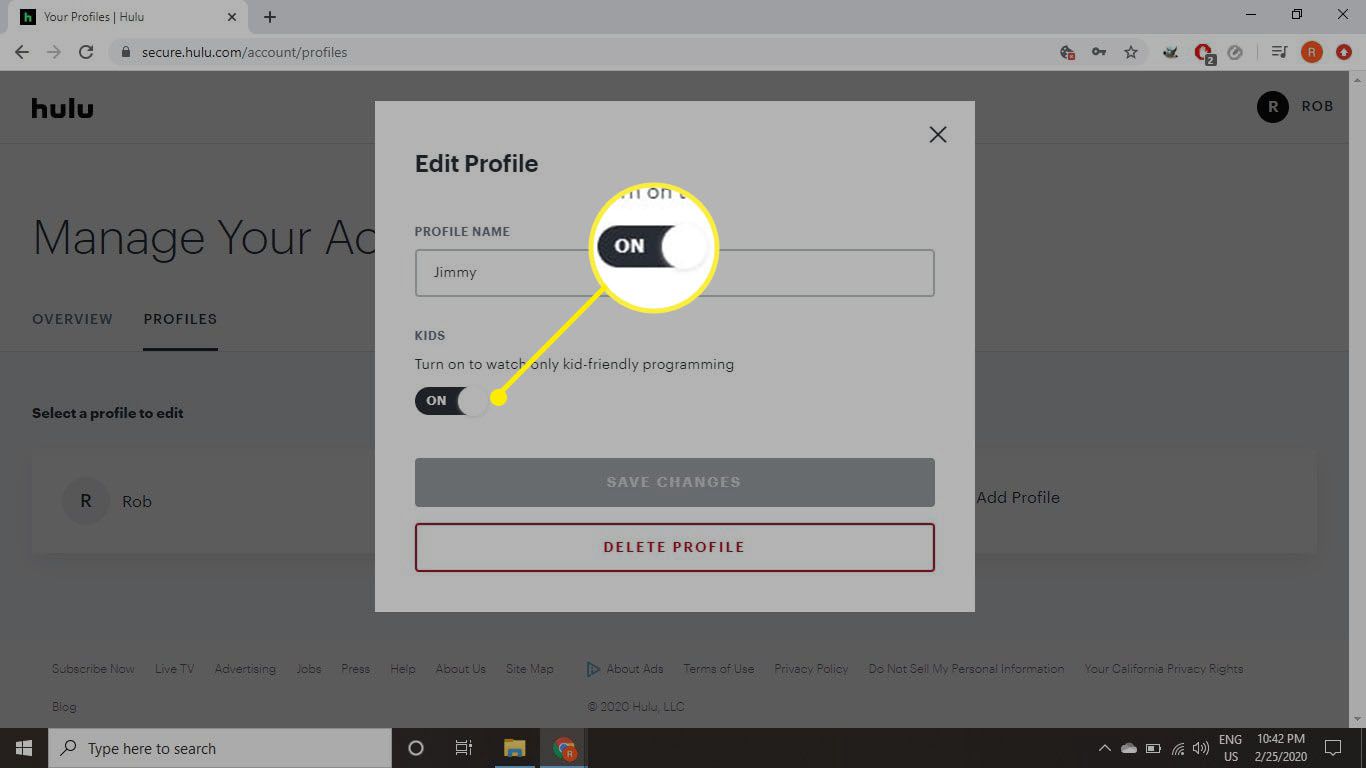Click the Profile Name field containing Jimmy
This screenshot has width=1366, height=768.
[x=675, y=273]
